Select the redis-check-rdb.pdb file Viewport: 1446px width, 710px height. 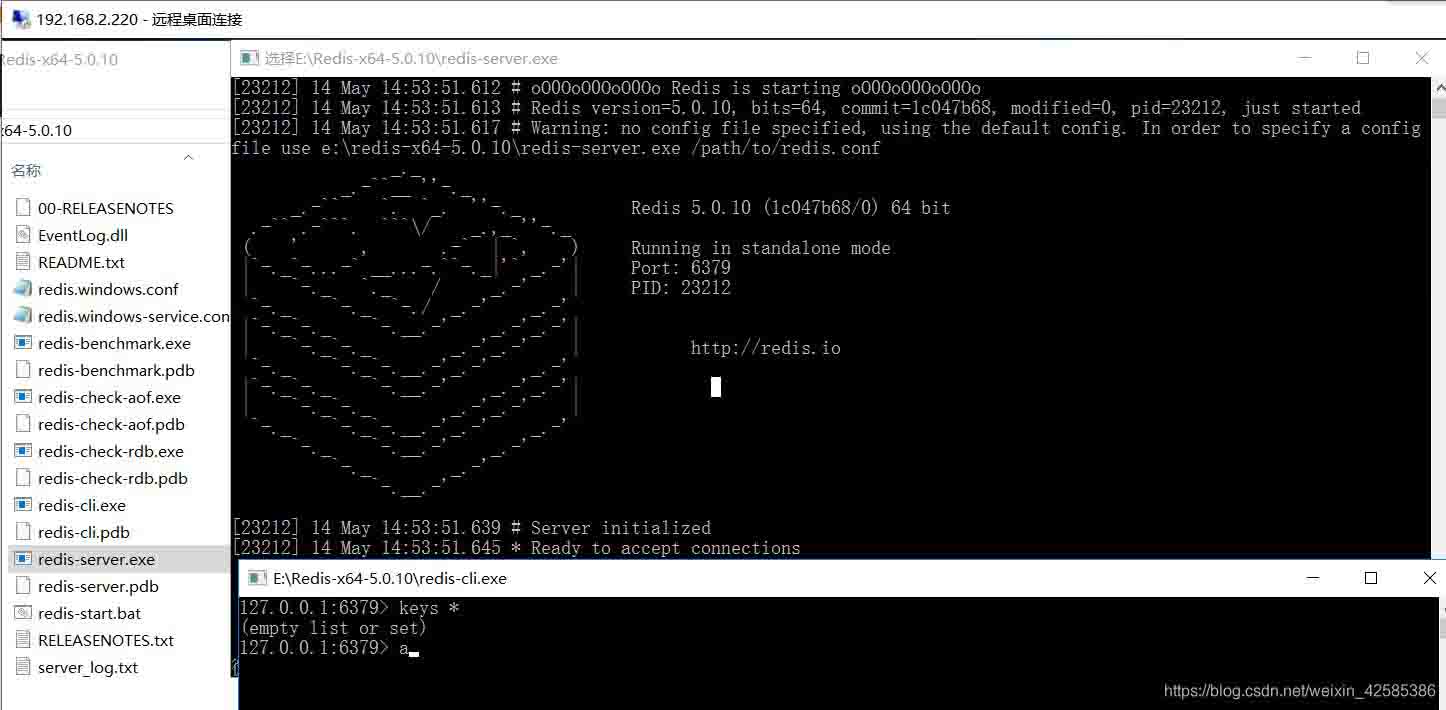tap(112, 478)
